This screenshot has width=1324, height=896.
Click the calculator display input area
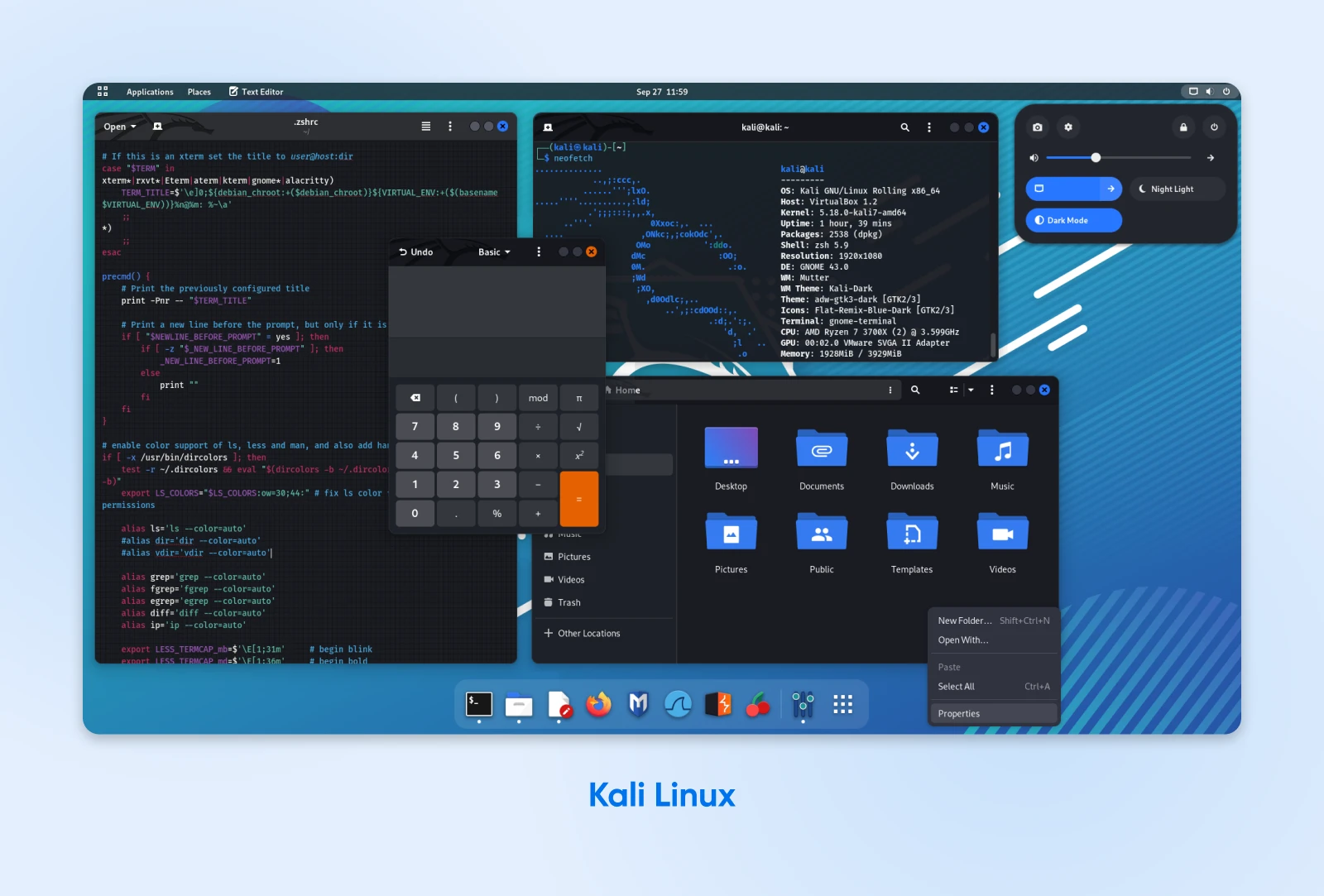pos(497,357)
